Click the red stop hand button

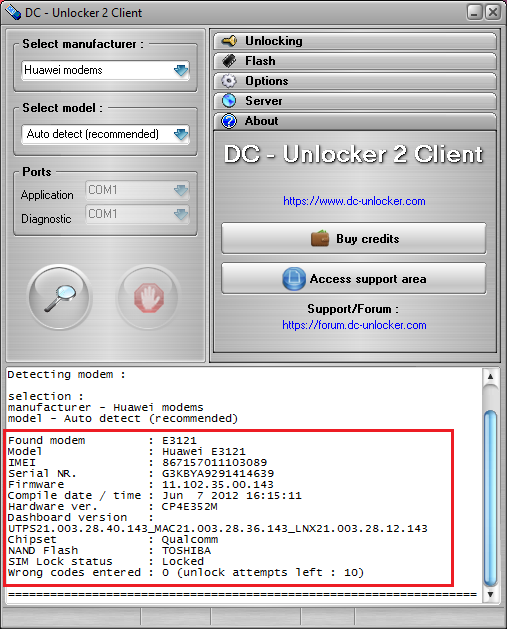click(x=148, y=298)
